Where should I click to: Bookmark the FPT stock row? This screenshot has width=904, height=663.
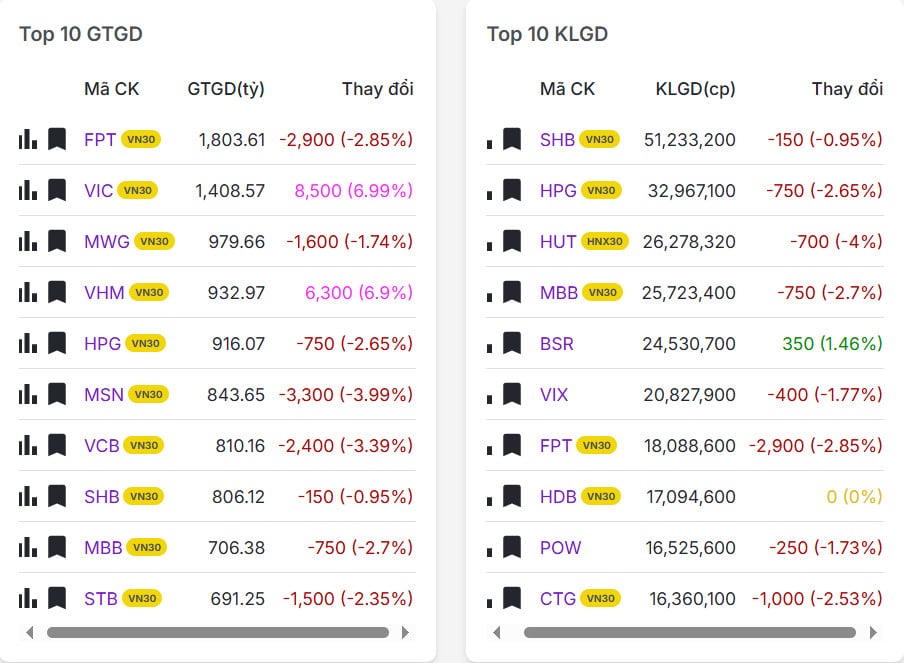pyautogui.click(x=57, y=138)
